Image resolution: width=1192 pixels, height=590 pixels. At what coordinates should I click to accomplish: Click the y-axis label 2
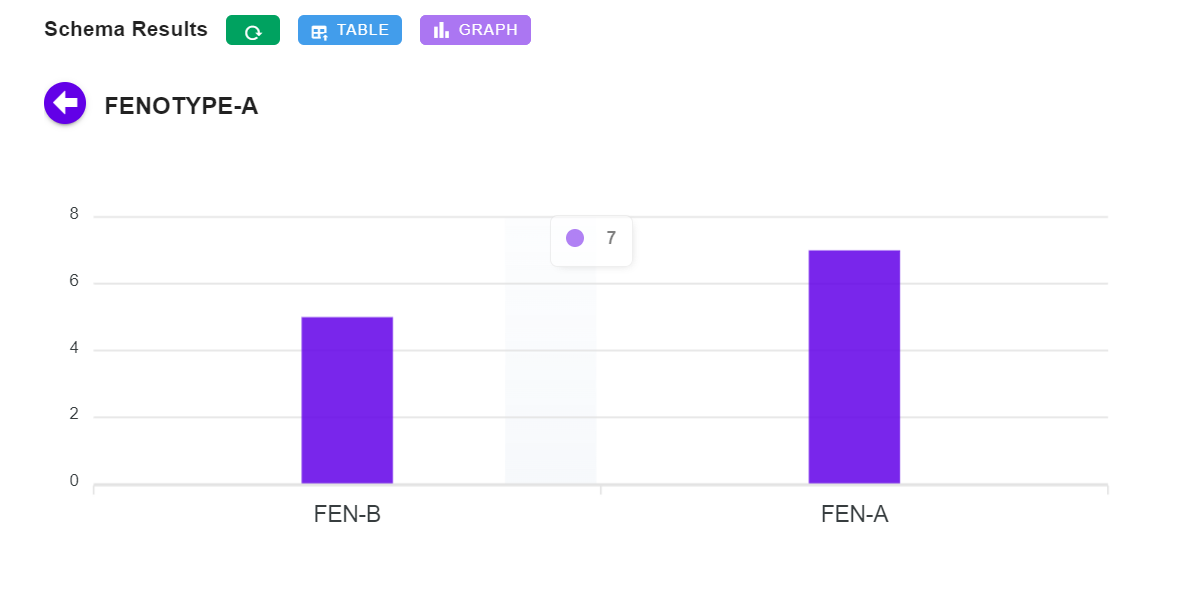(x=74, y=414)
